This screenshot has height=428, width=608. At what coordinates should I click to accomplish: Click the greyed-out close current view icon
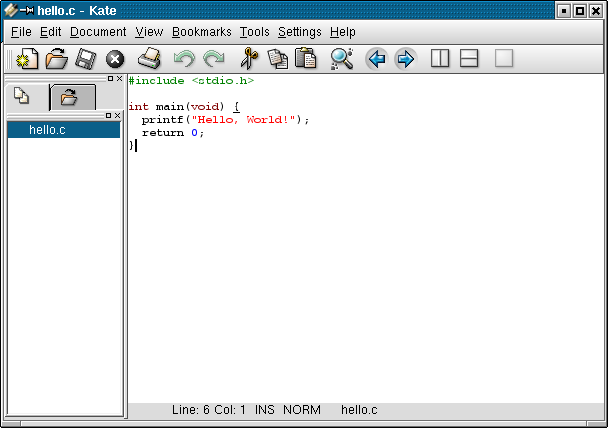coord(504,59)
